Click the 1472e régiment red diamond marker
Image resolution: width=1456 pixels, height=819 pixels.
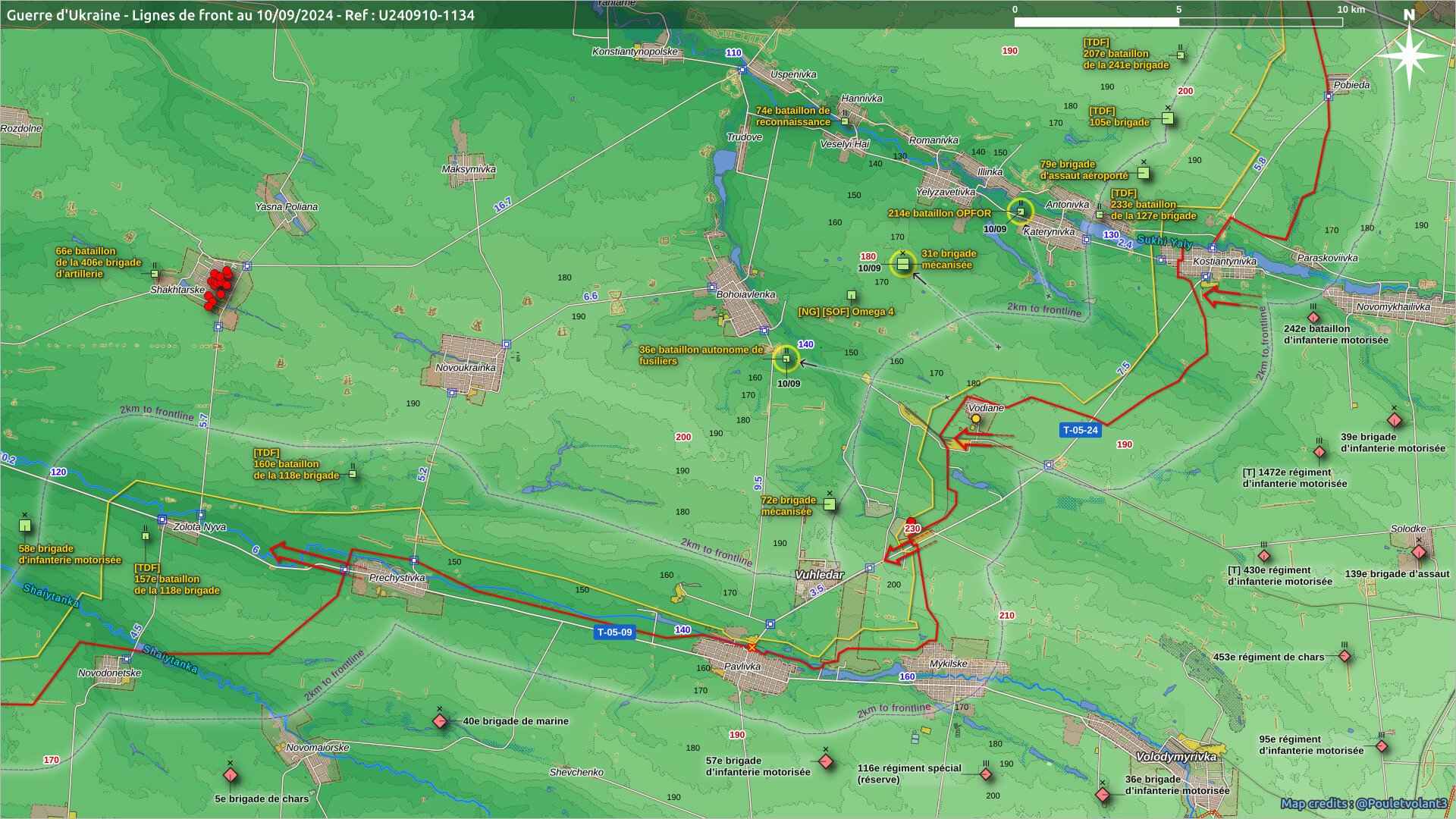tap(1319, 452)
